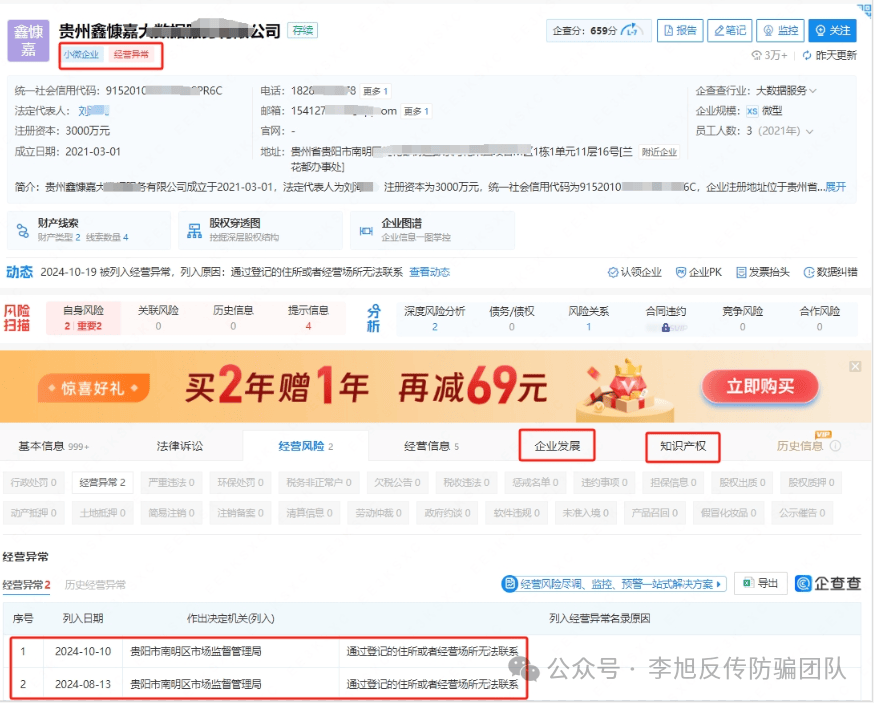Select 历史信息 in risk scan row
This screenshot has height=703, width=874.
233,318
